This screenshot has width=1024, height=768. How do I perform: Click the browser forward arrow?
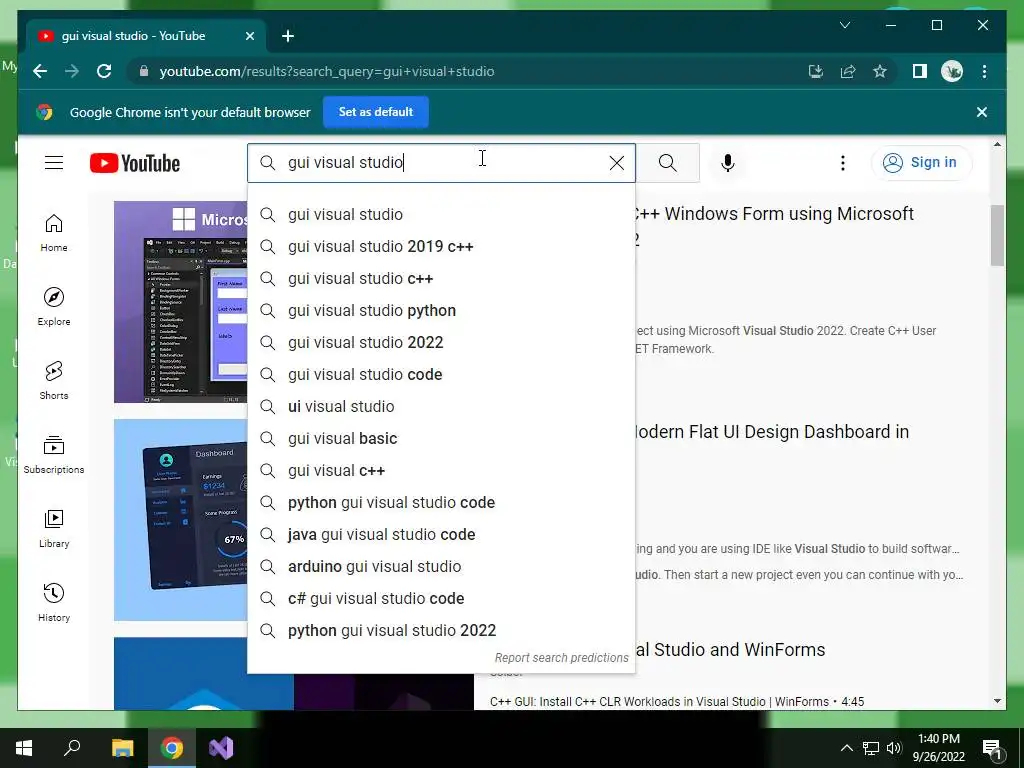tap(72, 71)
